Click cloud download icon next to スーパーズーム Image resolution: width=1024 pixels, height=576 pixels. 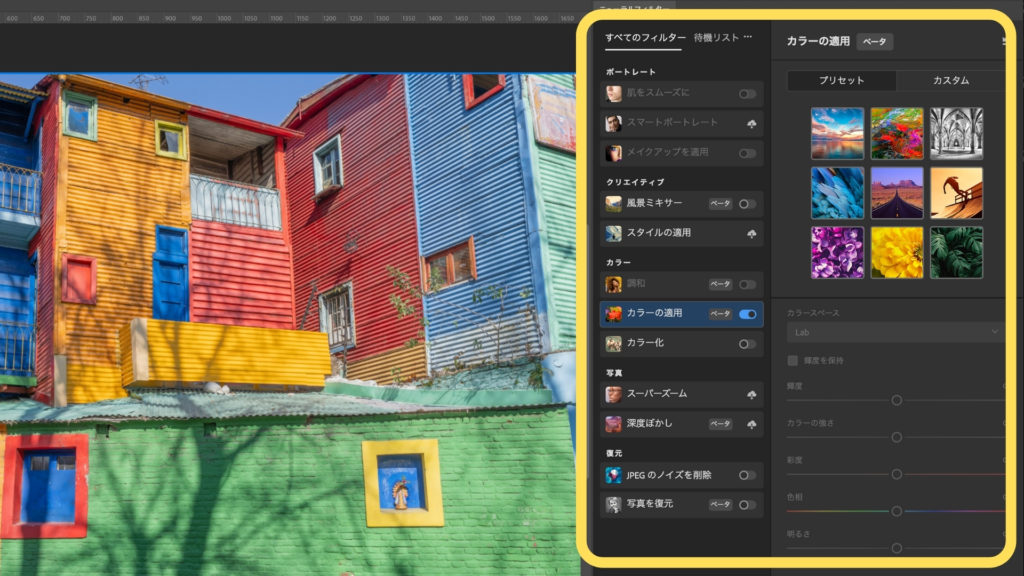click(x=750, y=395)
